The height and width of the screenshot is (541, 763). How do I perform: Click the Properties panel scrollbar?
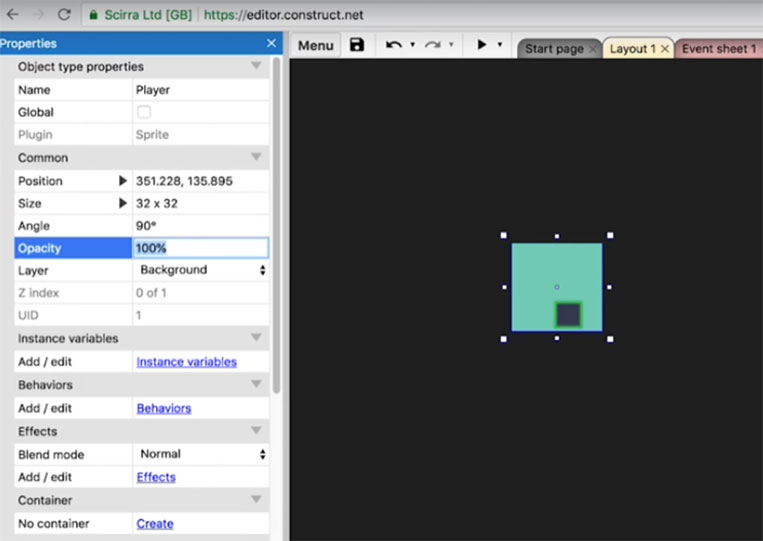tap(276, 225)
